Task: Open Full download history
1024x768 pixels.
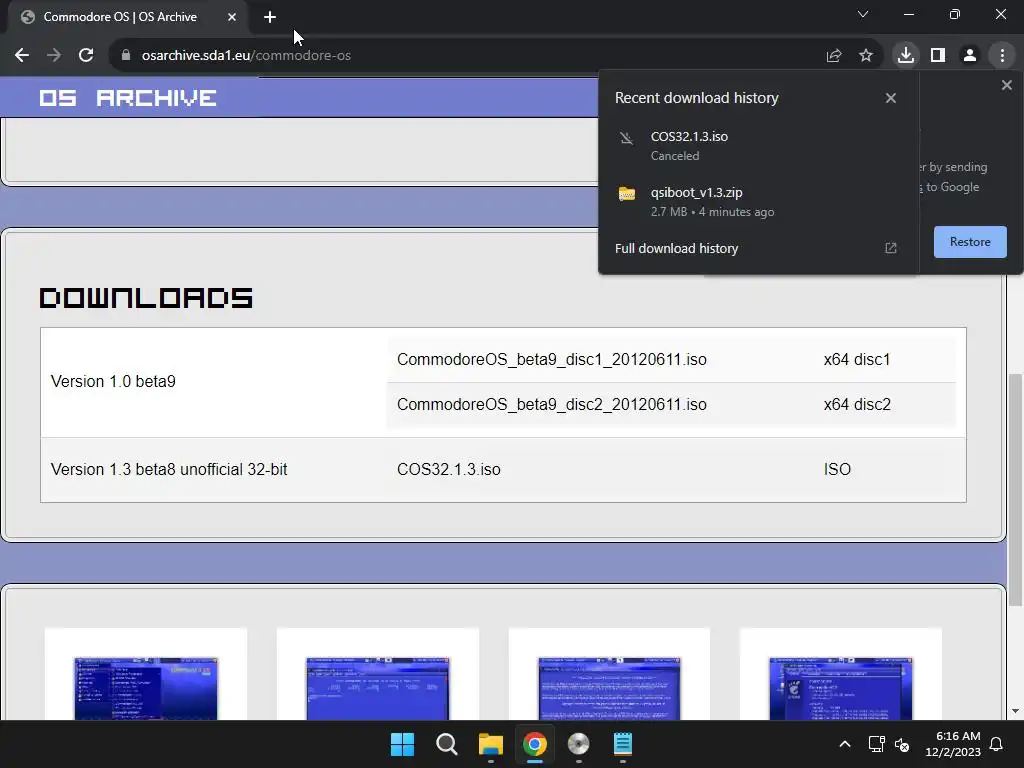Action: click(x=677, y=248)
